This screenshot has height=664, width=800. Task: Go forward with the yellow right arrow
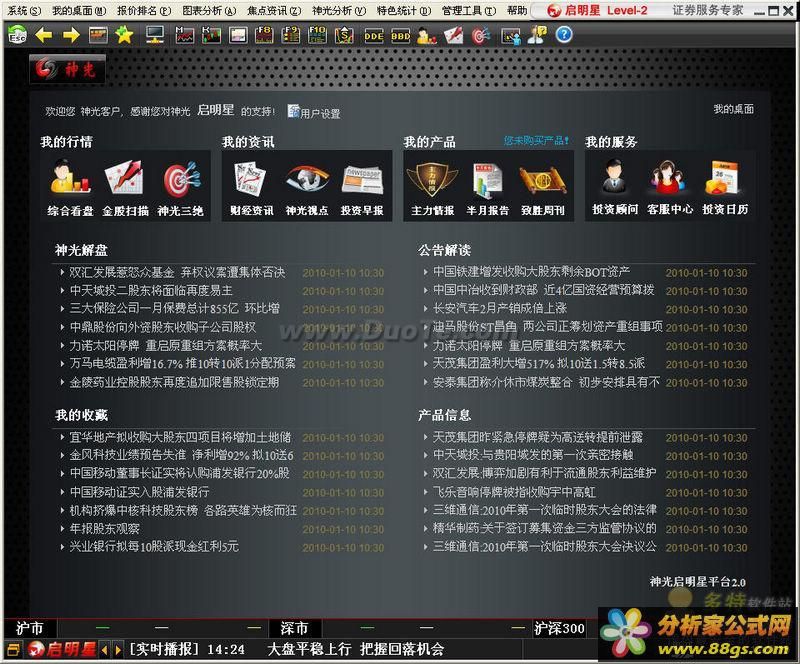click(71, 35)
